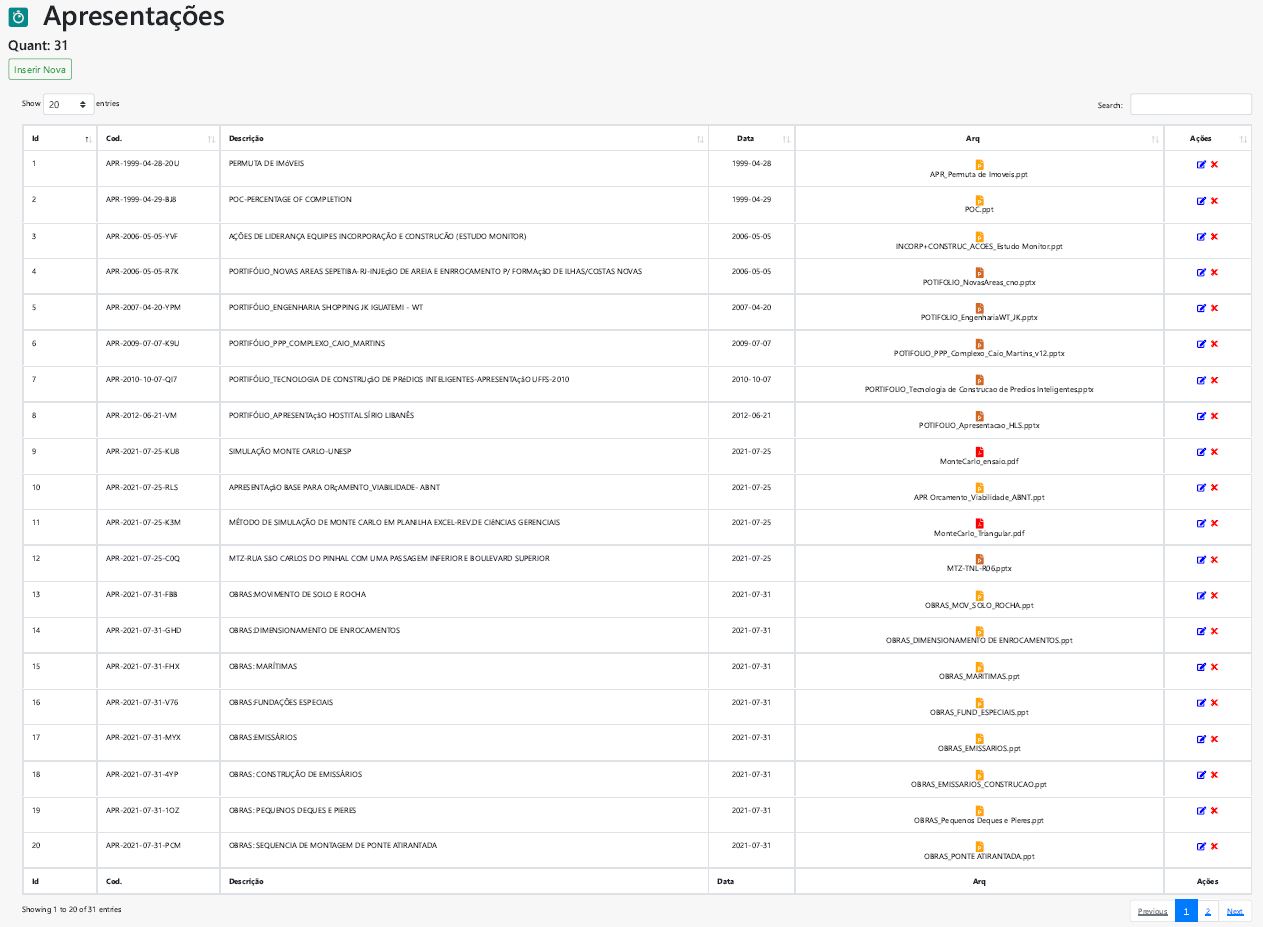The image size is (1263, 927).
Task: Open the MonteCarlo_Triangular.pdf file icon
Action: click(979, 523)
